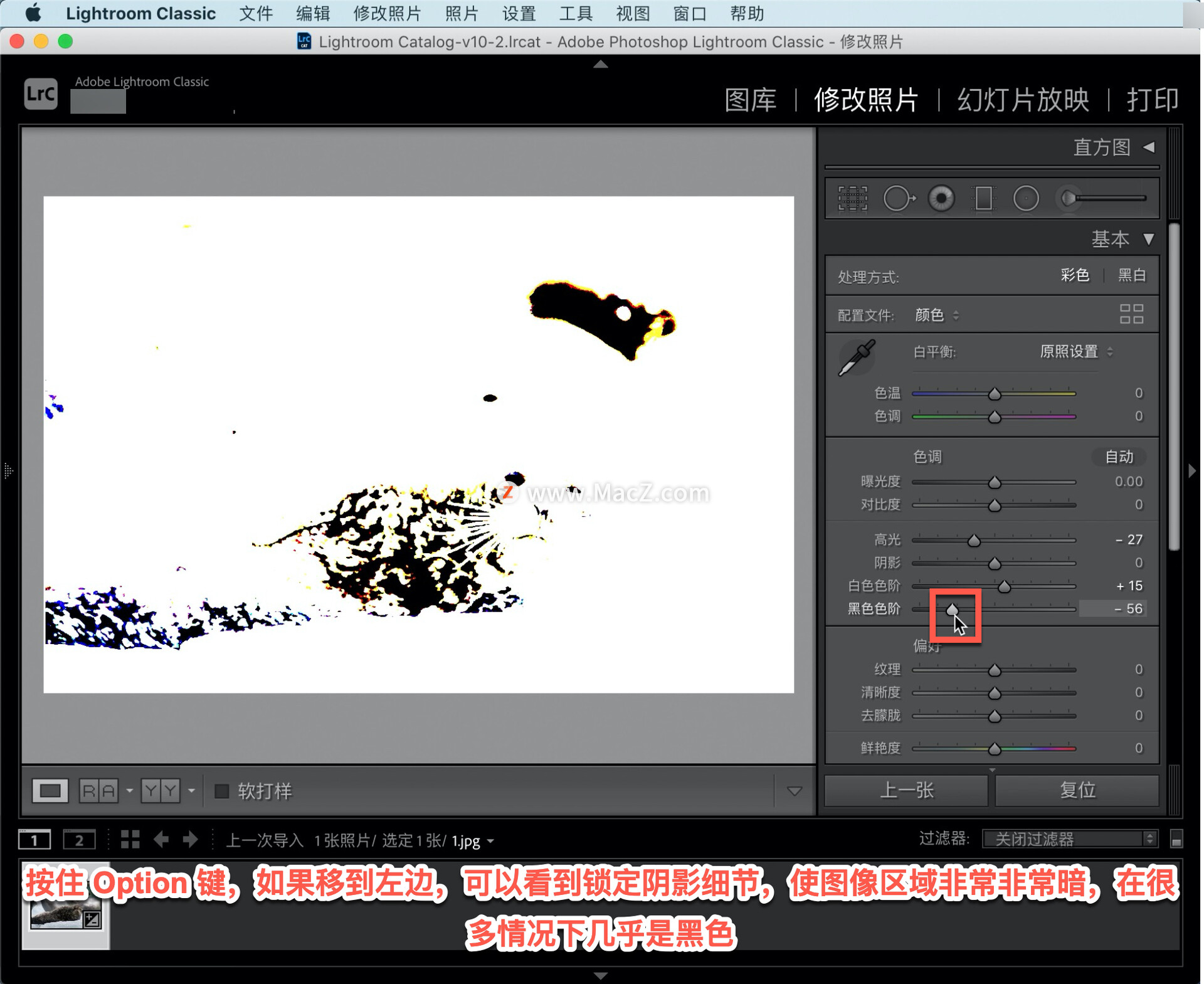Switch to the 打印 print module
1204x984 pixels.
(1154, 100)
